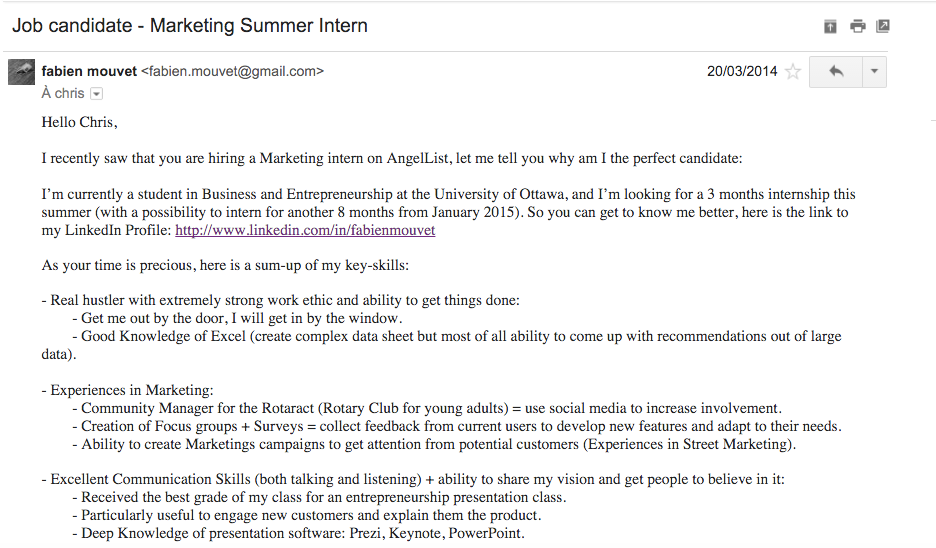Image resolution: width=936 pixels, height=548 pixels.
Task: Click the "Experiences in Marketing:" line
Action: pos(127,390)
